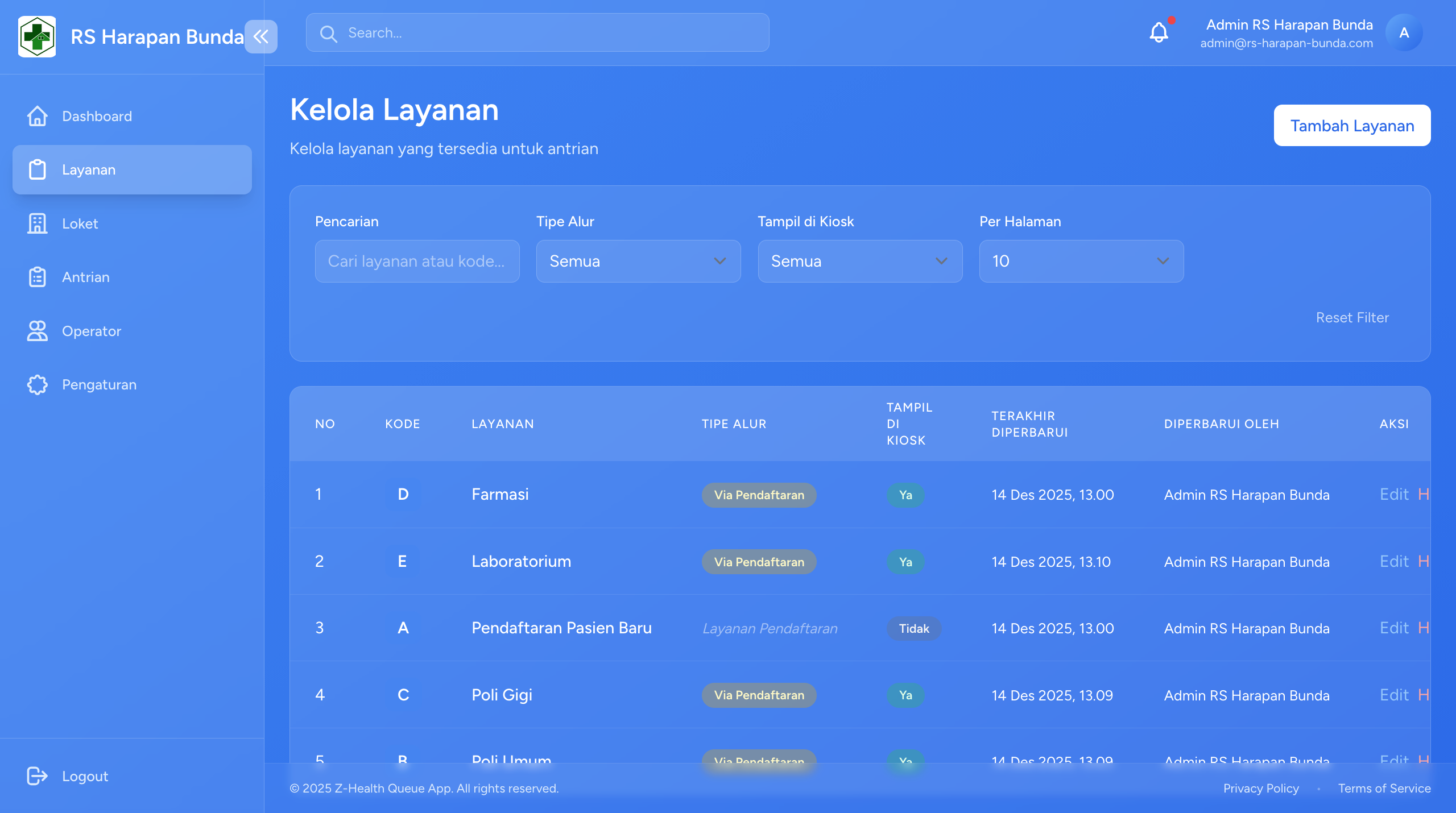Screen dimensions: 1456x813
Task: Click the Tambah Layanan button
Action: coord(1351,126)
